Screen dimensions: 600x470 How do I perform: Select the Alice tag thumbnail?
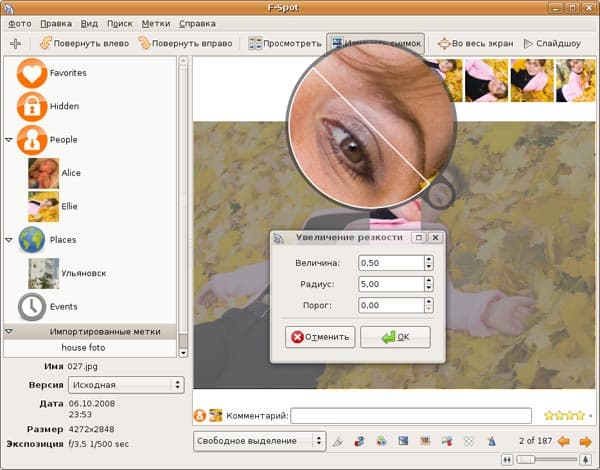point(44,173)
